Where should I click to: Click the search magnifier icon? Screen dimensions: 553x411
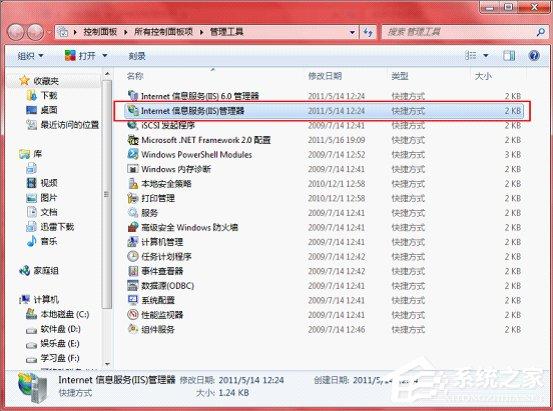point(540,32)
